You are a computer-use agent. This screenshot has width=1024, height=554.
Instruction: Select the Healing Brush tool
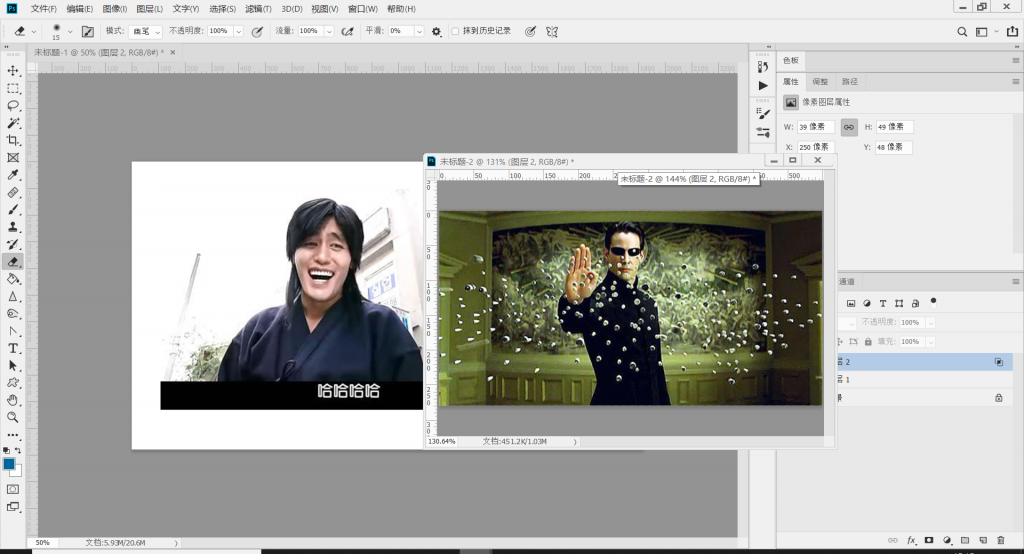[13, 192]
